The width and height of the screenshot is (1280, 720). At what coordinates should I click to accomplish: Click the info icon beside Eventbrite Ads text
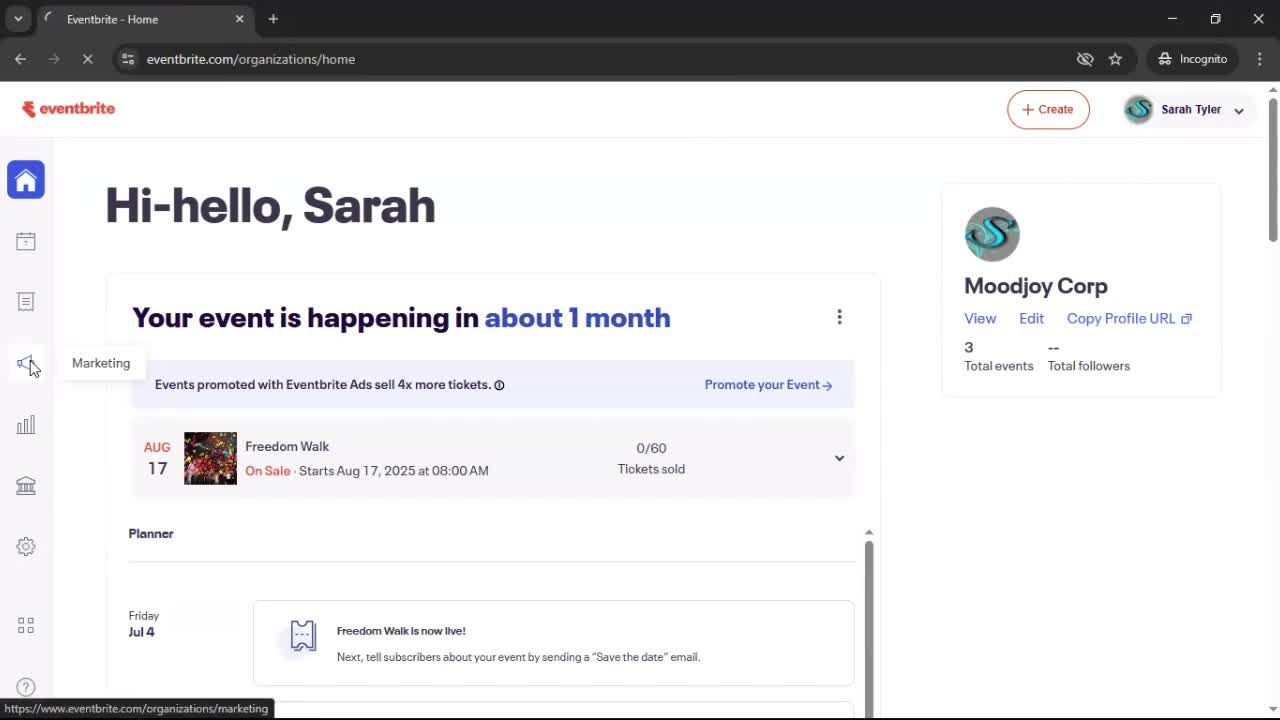pos(499,385)
